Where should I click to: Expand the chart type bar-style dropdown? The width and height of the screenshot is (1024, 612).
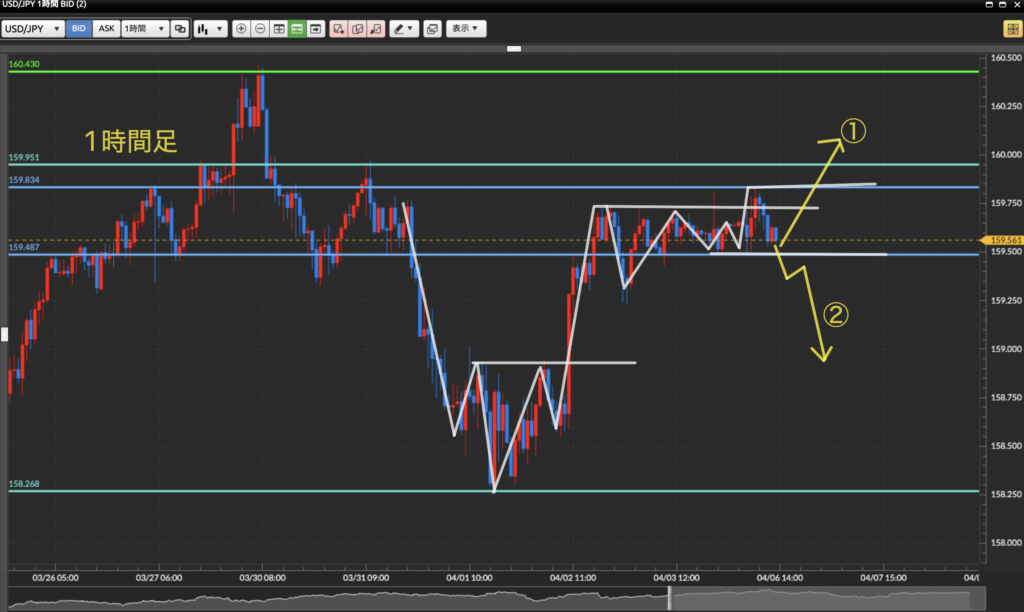(x=209, y=29)
